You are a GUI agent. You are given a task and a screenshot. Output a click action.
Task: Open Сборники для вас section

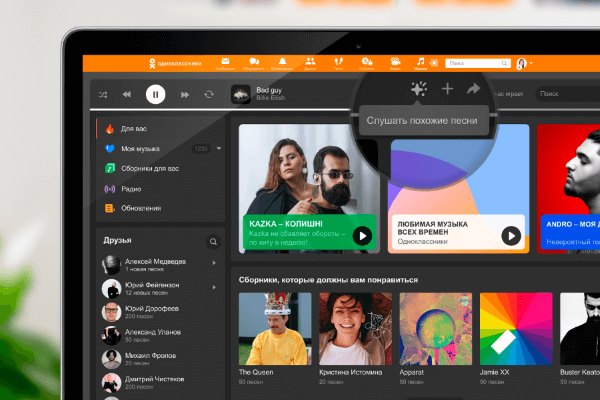[x=150, y=168]
